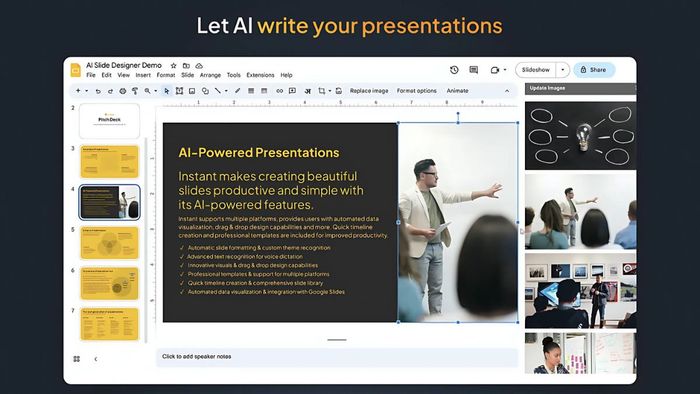700x394 pixels.
Task: Hide the menus with collapse chevron
Action: pos(507,91)
